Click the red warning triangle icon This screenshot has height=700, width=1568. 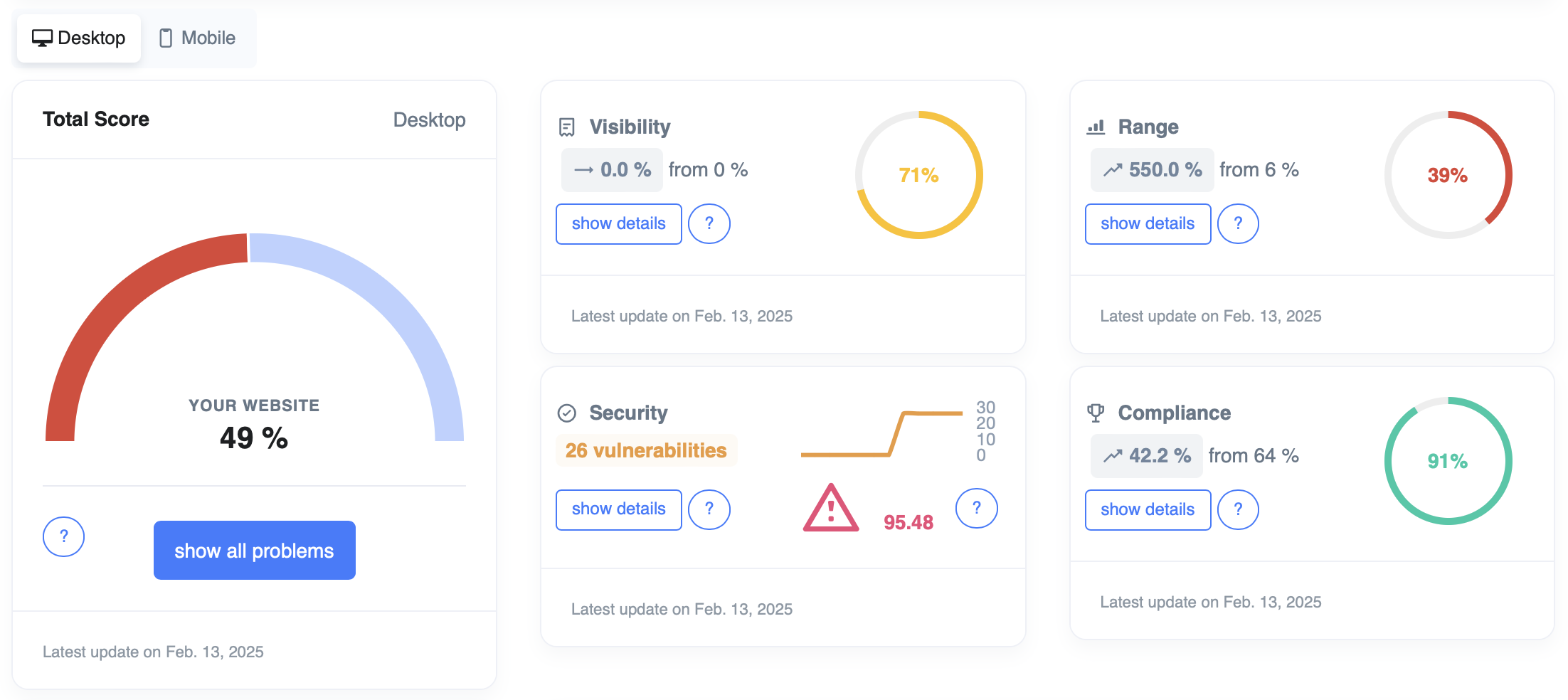click(831, 509)
